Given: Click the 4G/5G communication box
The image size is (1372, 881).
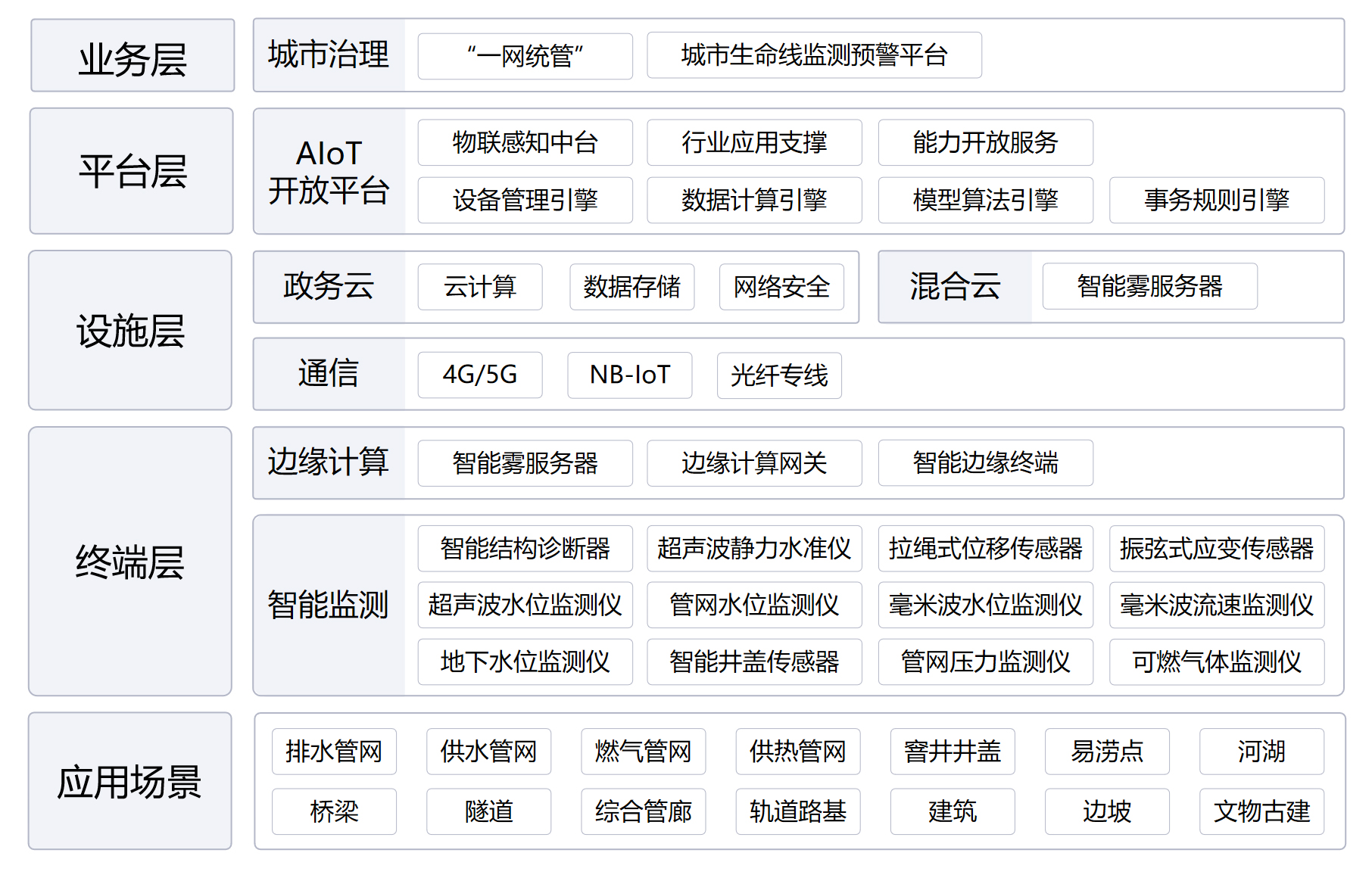Looking at the screenshot, I should [479, 375].
